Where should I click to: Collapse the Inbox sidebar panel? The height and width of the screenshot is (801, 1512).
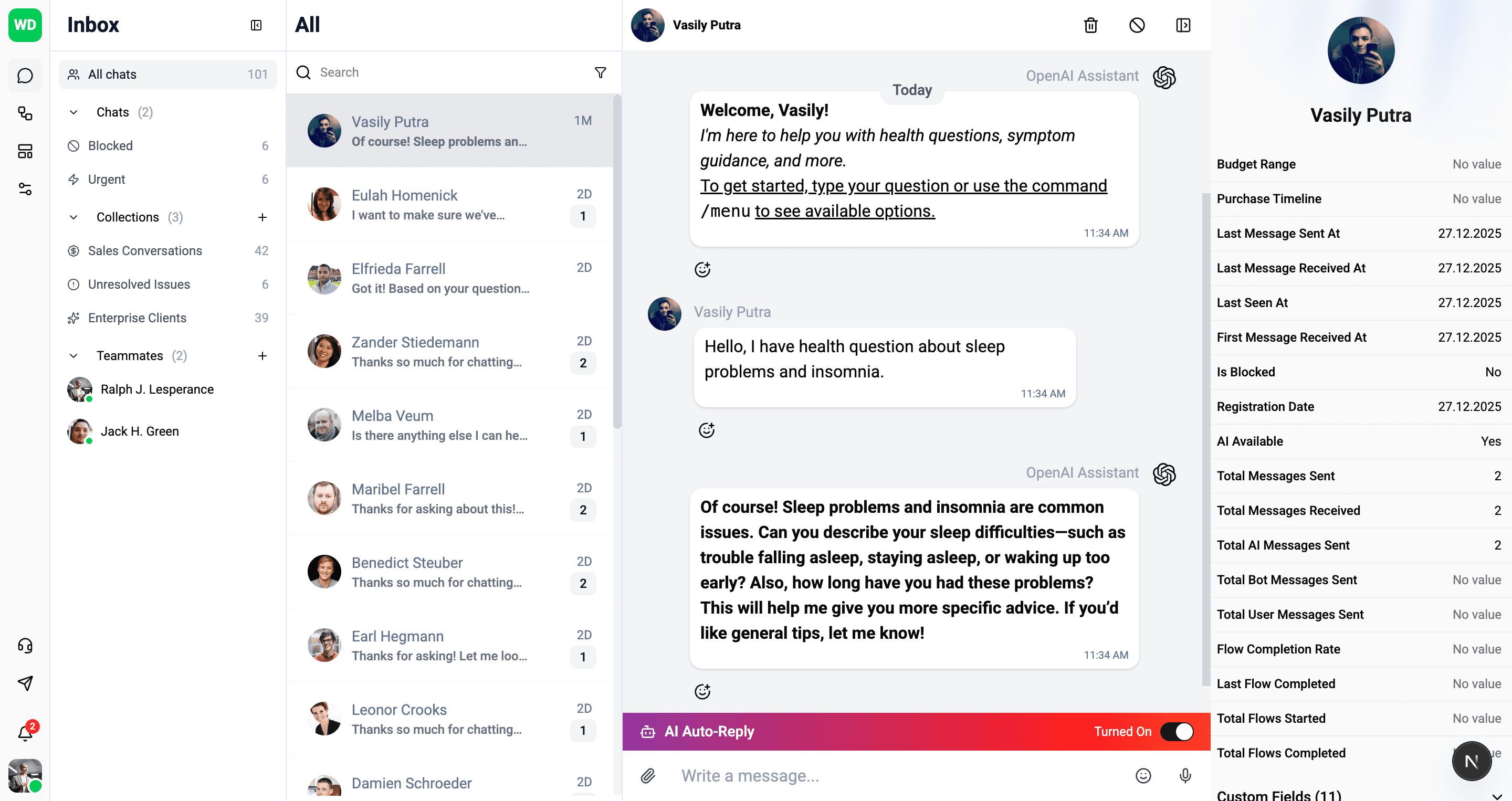[256, 25]
